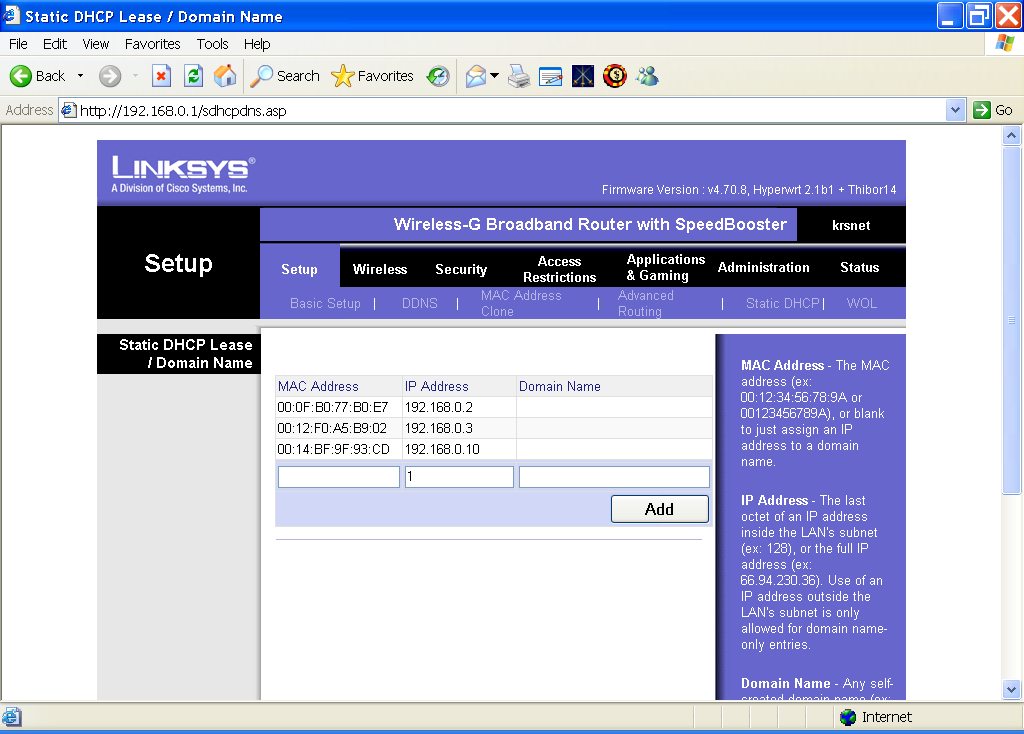1024x734 pixels.
Task: Open MAC Address Clone subtab
Action: (x=521, y=303)
